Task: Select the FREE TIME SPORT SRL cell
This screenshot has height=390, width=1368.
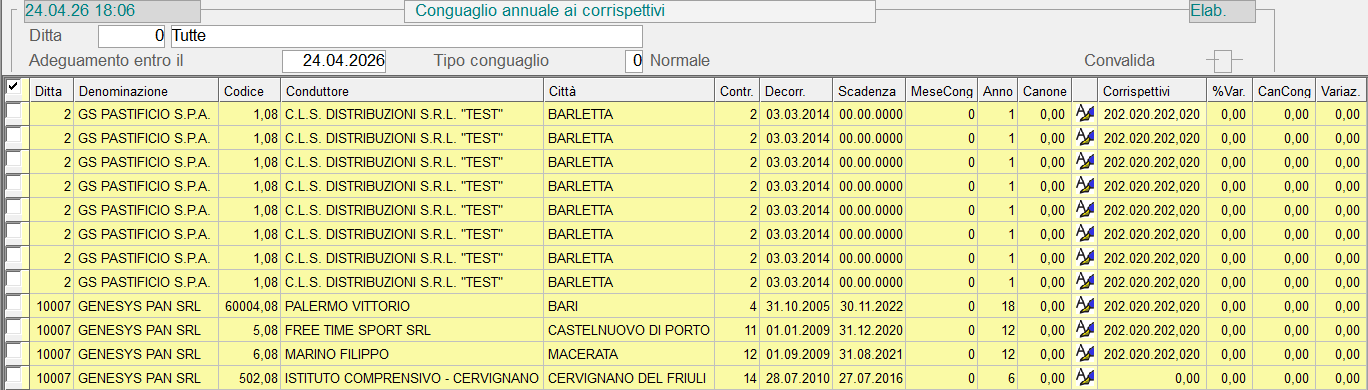Action: (412, 330)
